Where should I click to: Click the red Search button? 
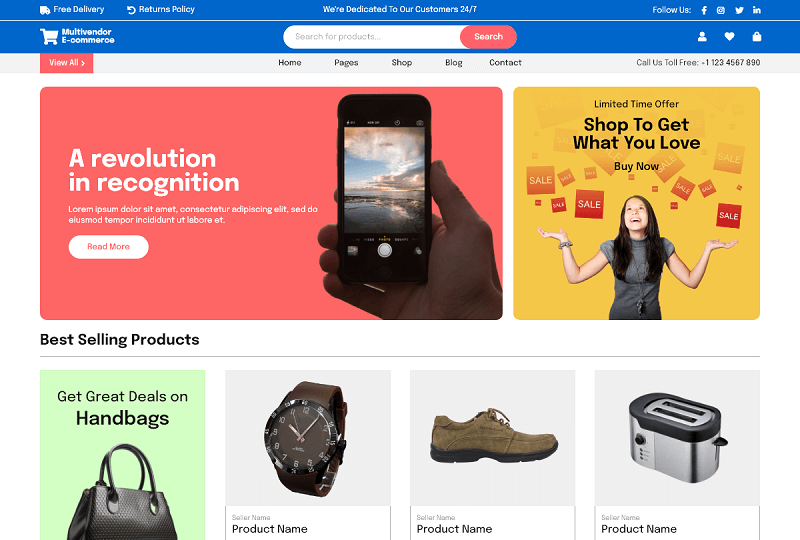point(488,37)
